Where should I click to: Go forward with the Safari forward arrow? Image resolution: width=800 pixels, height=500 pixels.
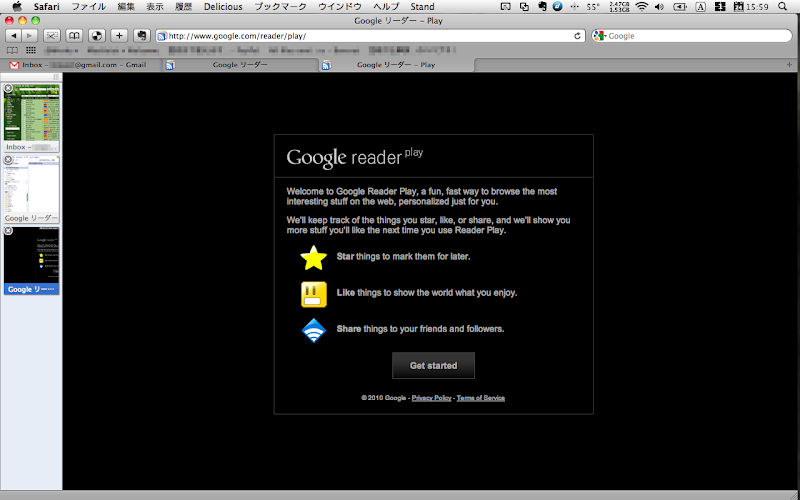pos(30,36)
